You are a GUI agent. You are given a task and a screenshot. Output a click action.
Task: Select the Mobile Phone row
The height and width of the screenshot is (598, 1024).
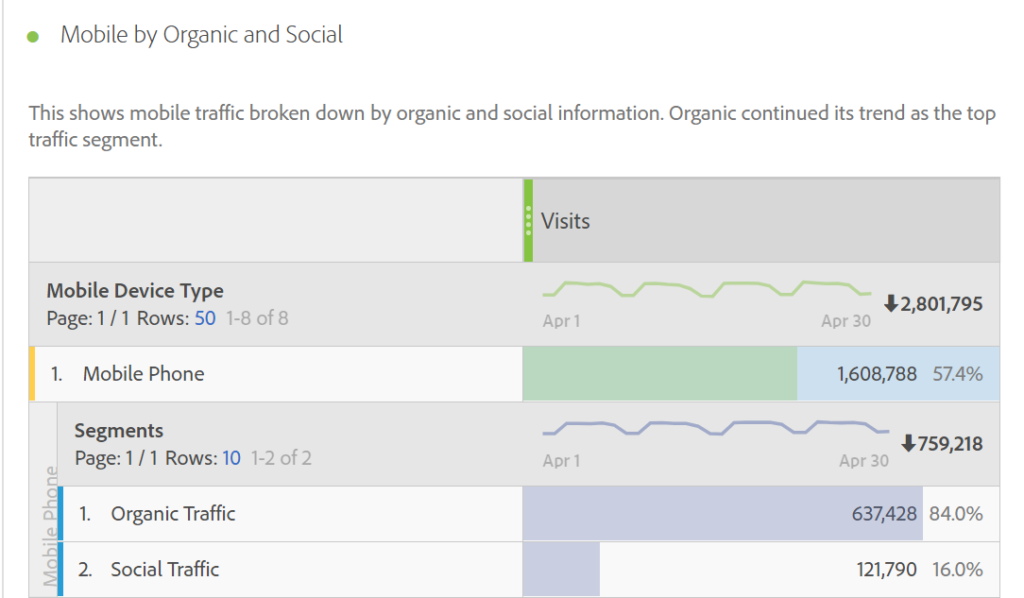click(143, 374)
